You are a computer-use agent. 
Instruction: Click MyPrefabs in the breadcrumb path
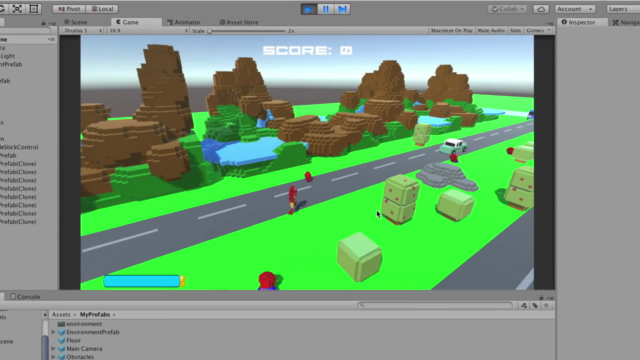click(95, 315)
